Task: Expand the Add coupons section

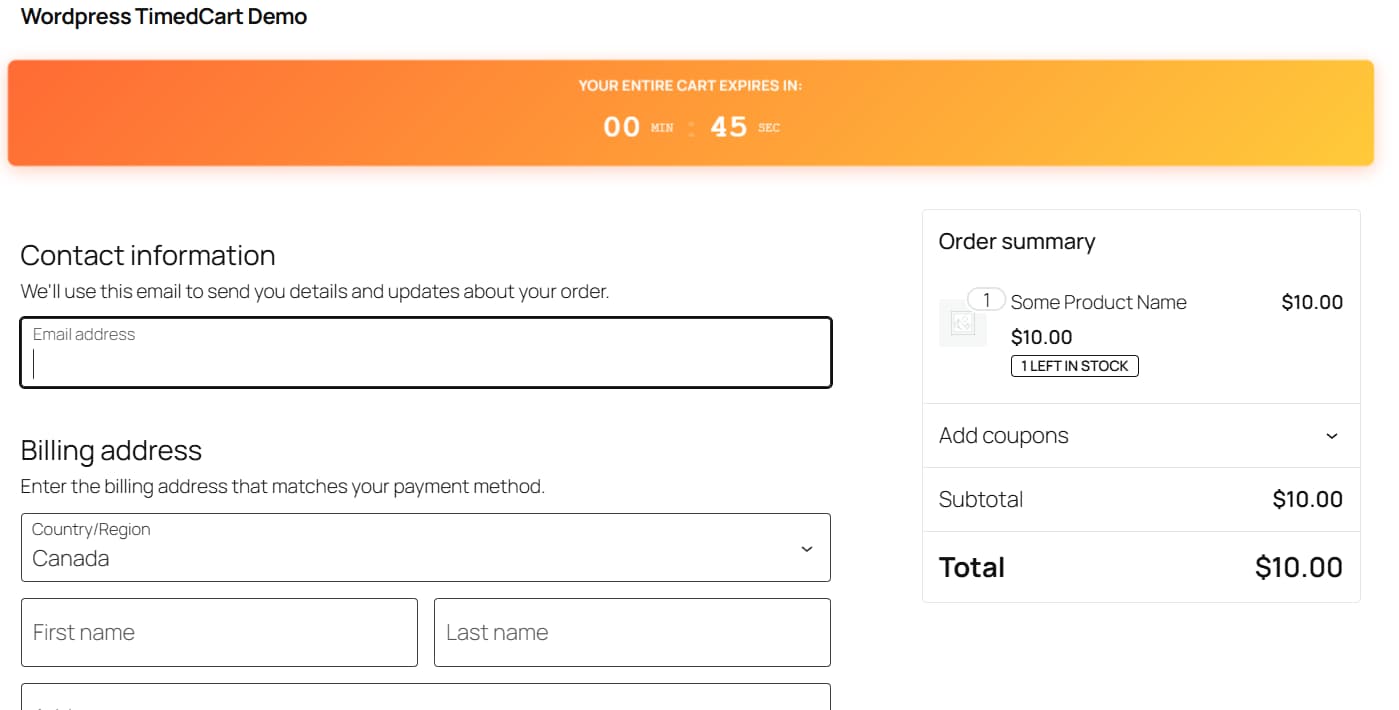Action: 1003,435
